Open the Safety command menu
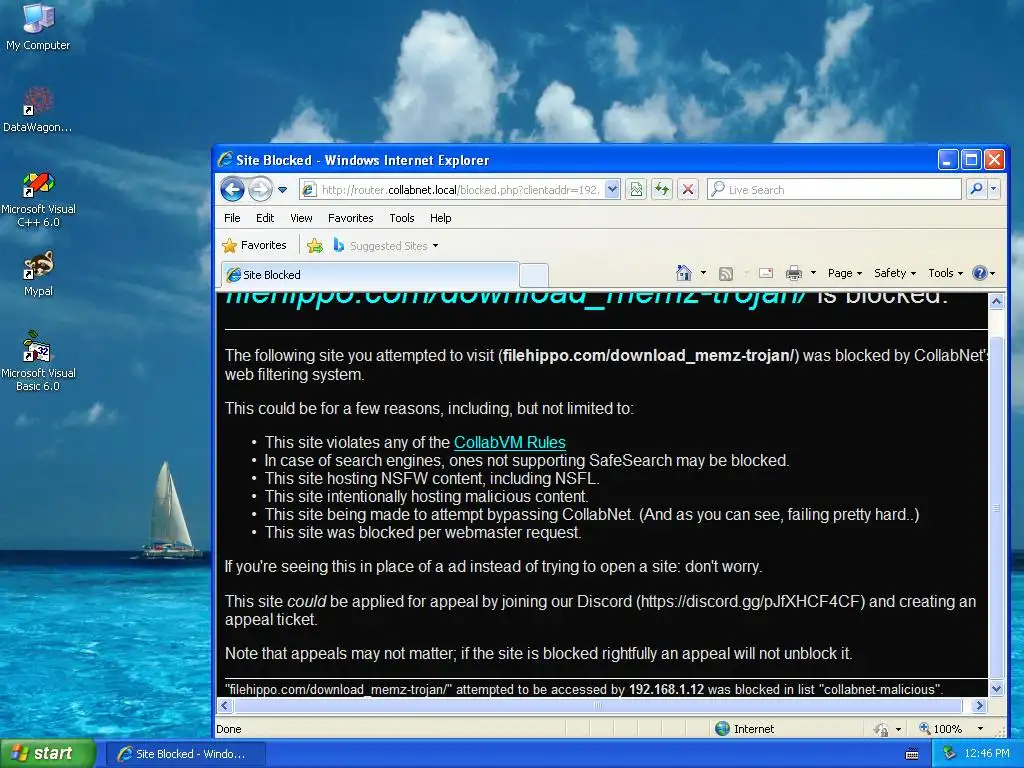Image resolution: width=1024 pixels, height=768 pixels. tap(895, 273)
